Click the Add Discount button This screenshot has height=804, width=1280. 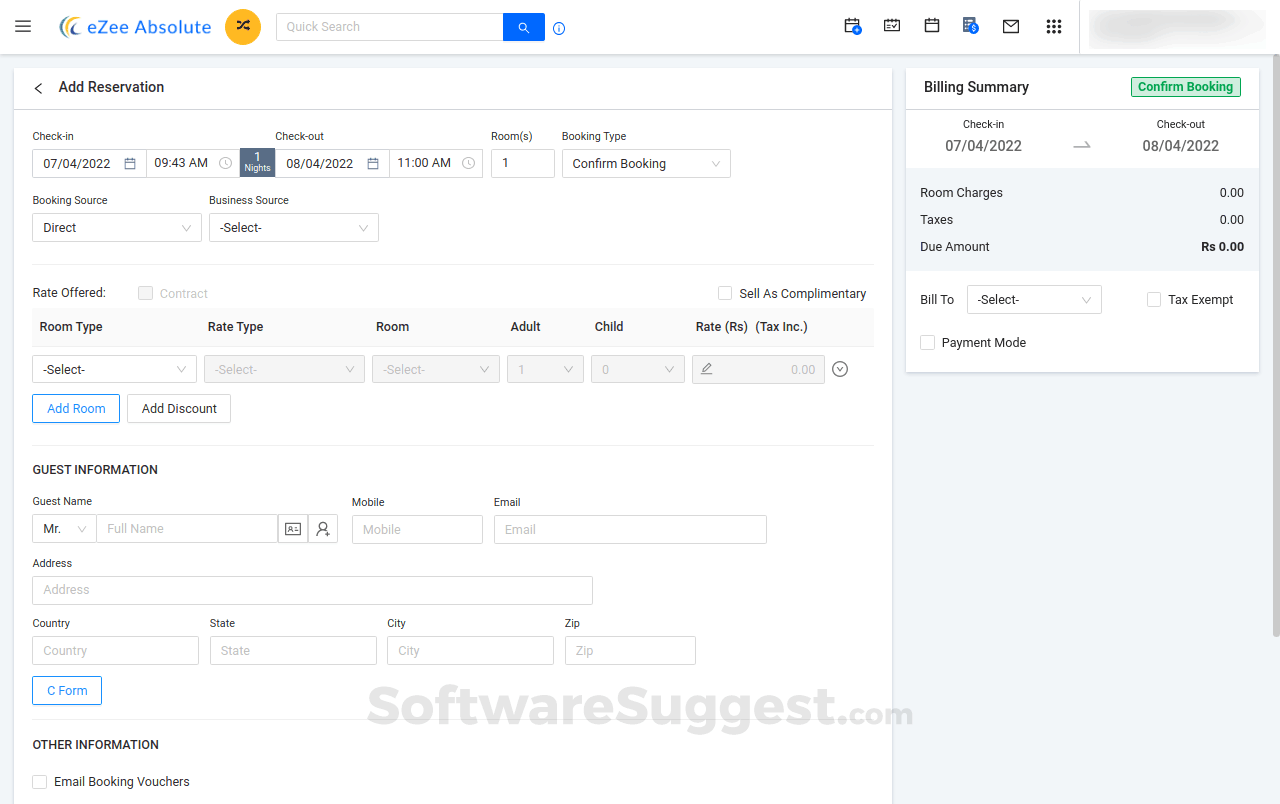pyautogui.click(x=179, y=409)
